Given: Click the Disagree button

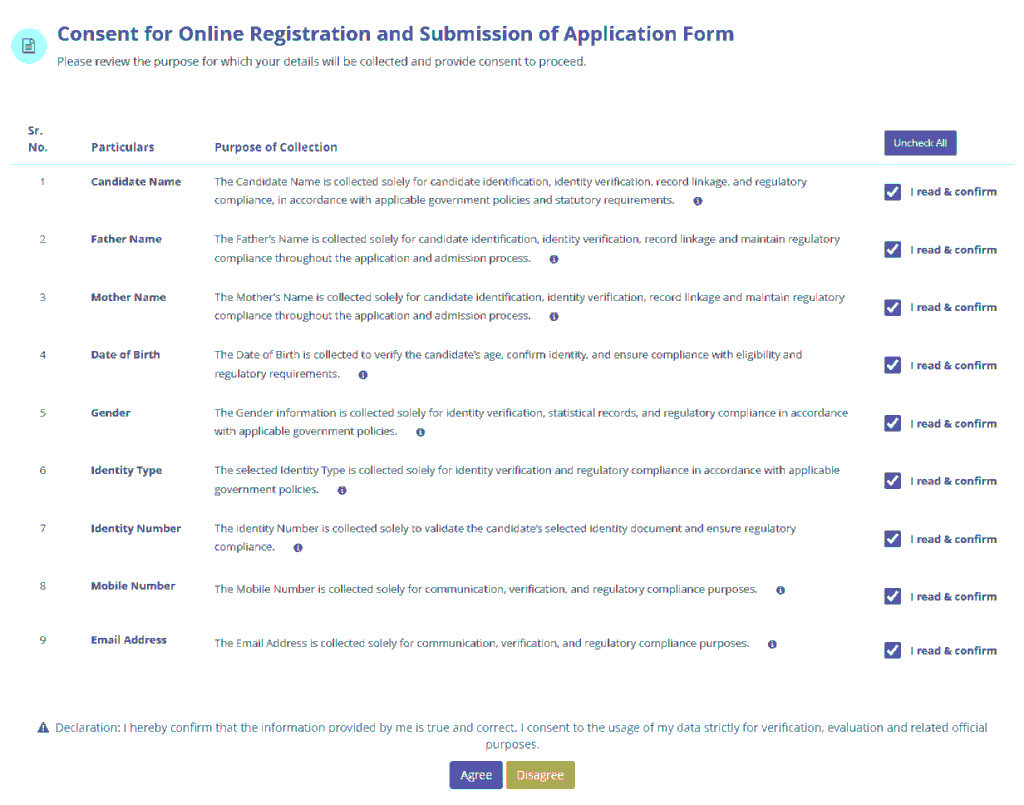Looking at the screenshot, I should [540, 775].
